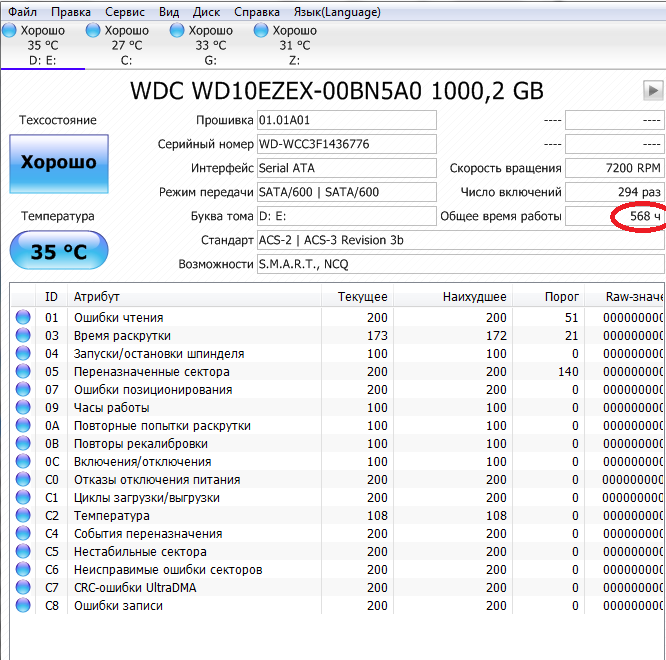
Task: Click status orb for Ошибки записи row
Action: pyautogui.click(x=23, y=606)
